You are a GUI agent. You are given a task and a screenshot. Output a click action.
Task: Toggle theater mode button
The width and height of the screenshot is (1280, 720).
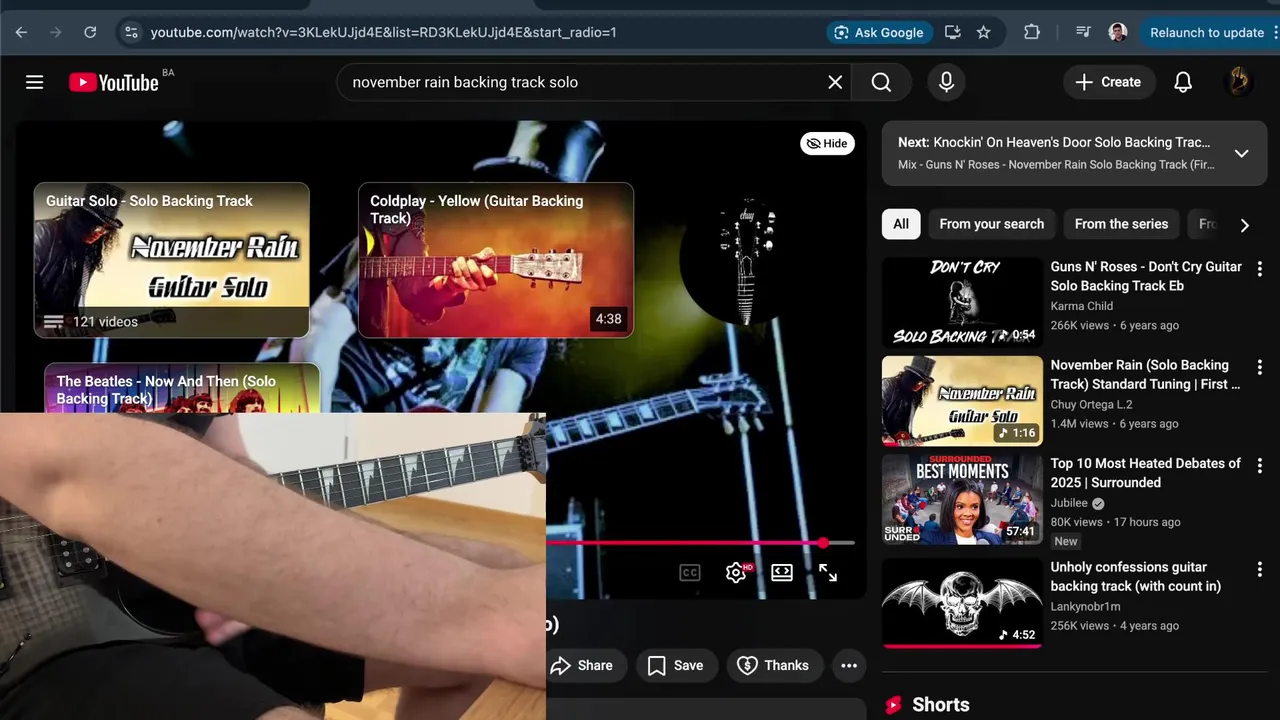(x=782, y=573)
